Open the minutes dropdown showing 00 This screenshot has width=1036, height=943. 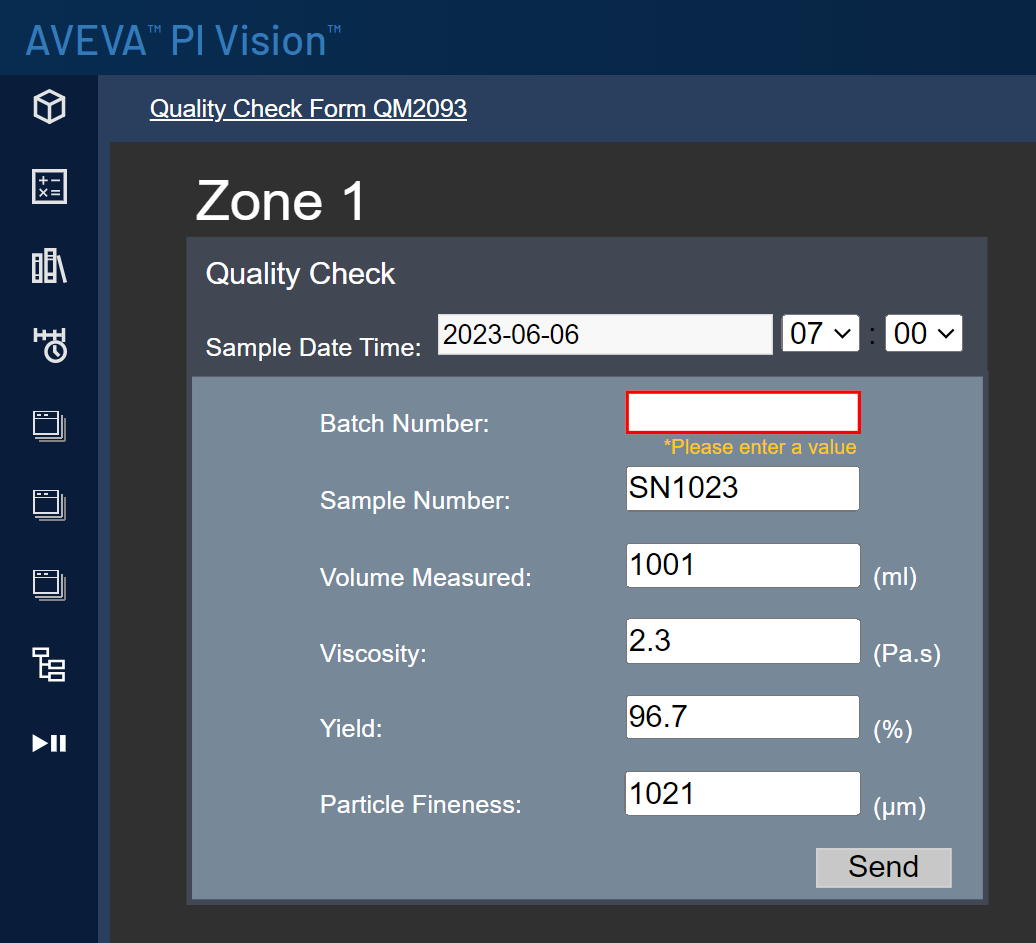click(923, 333)
